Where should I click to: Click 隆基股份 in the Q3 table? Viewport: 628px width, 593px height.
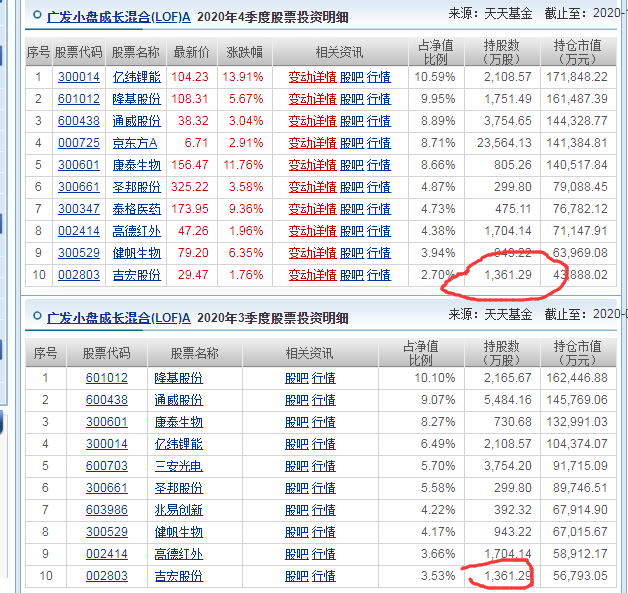pos(179,378)
